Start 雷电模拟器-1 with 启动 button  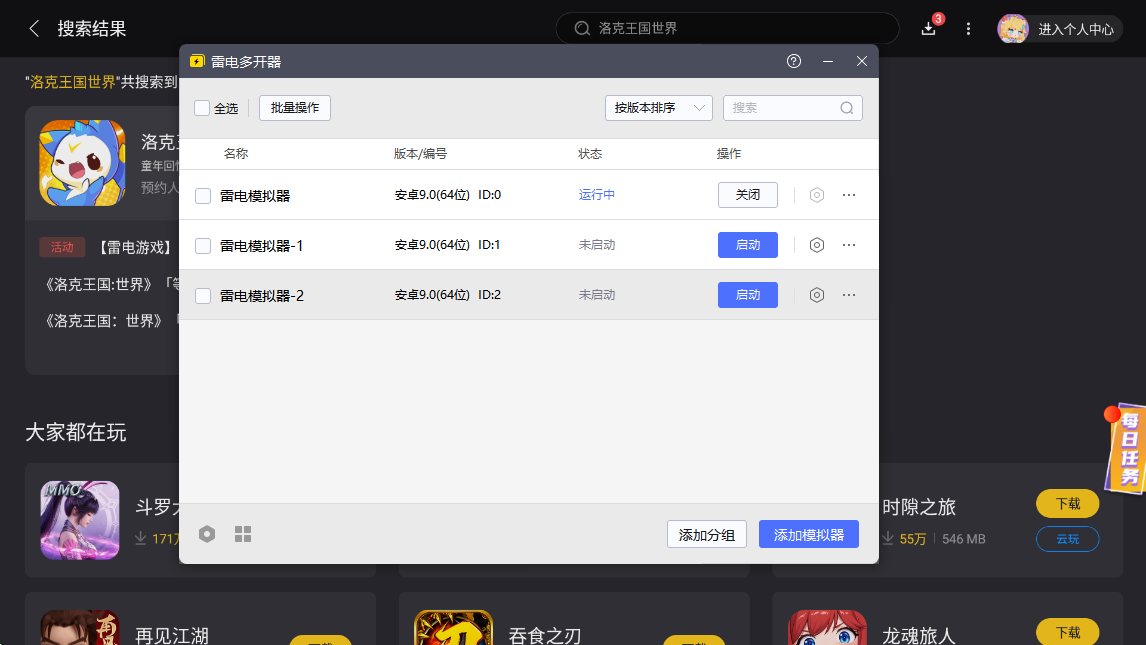[x=748, y=245]
